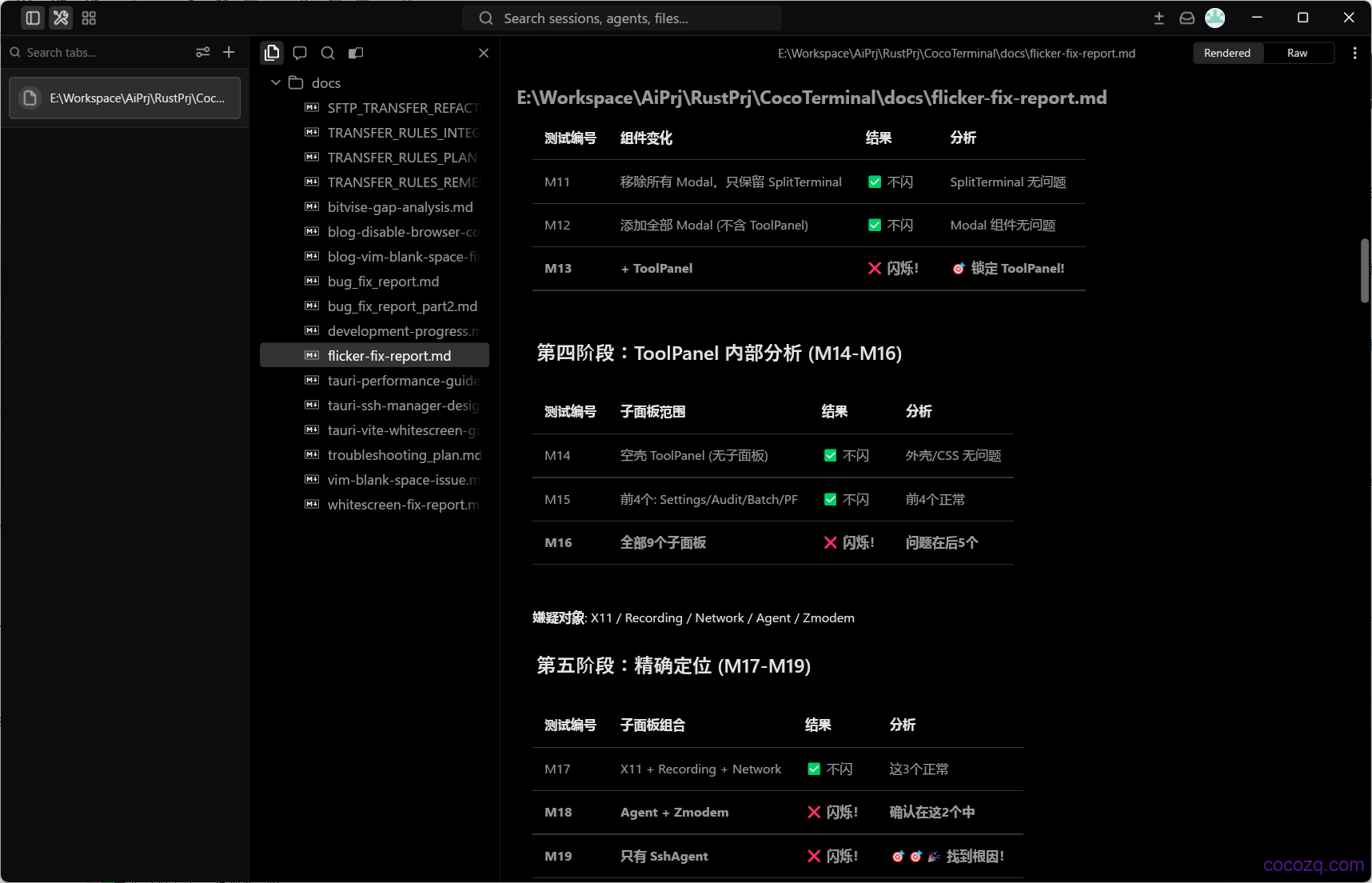Screen dimensions: 1372x883
Task: Open the chat bubble panel icon
Action: 300,53
